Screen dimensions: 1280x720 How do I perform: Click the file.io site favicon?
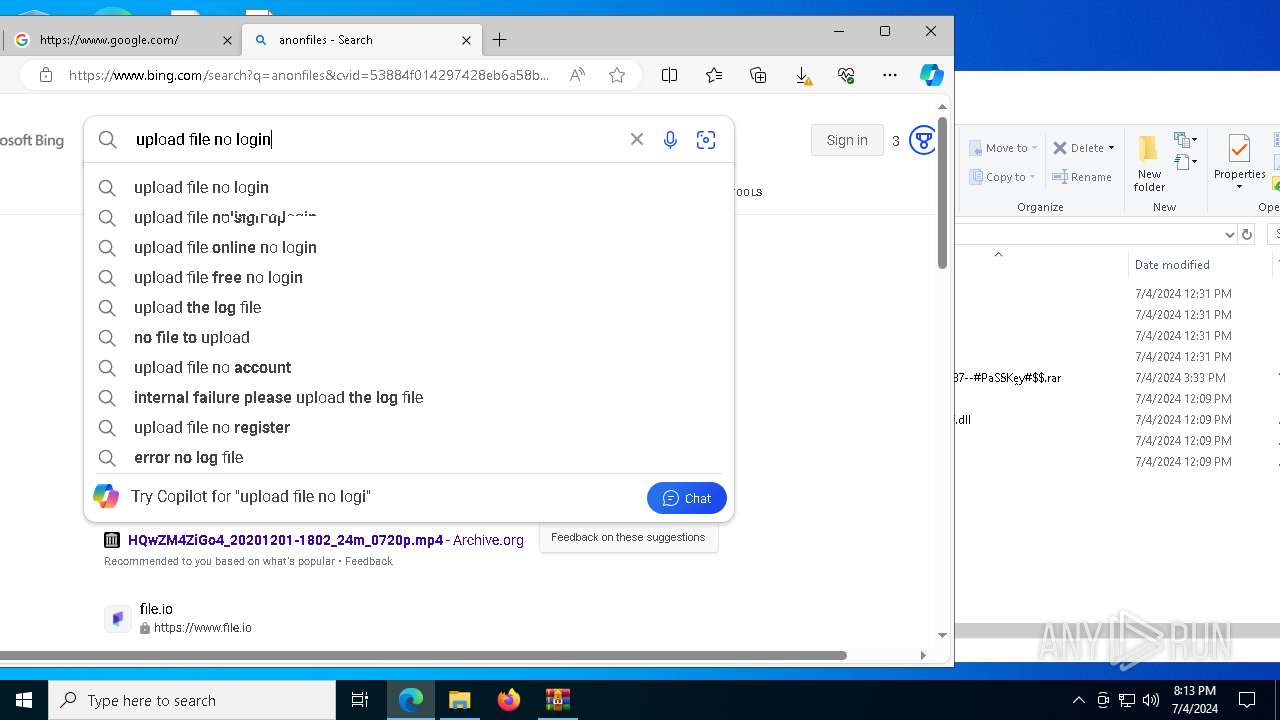(x=118, y=618)
